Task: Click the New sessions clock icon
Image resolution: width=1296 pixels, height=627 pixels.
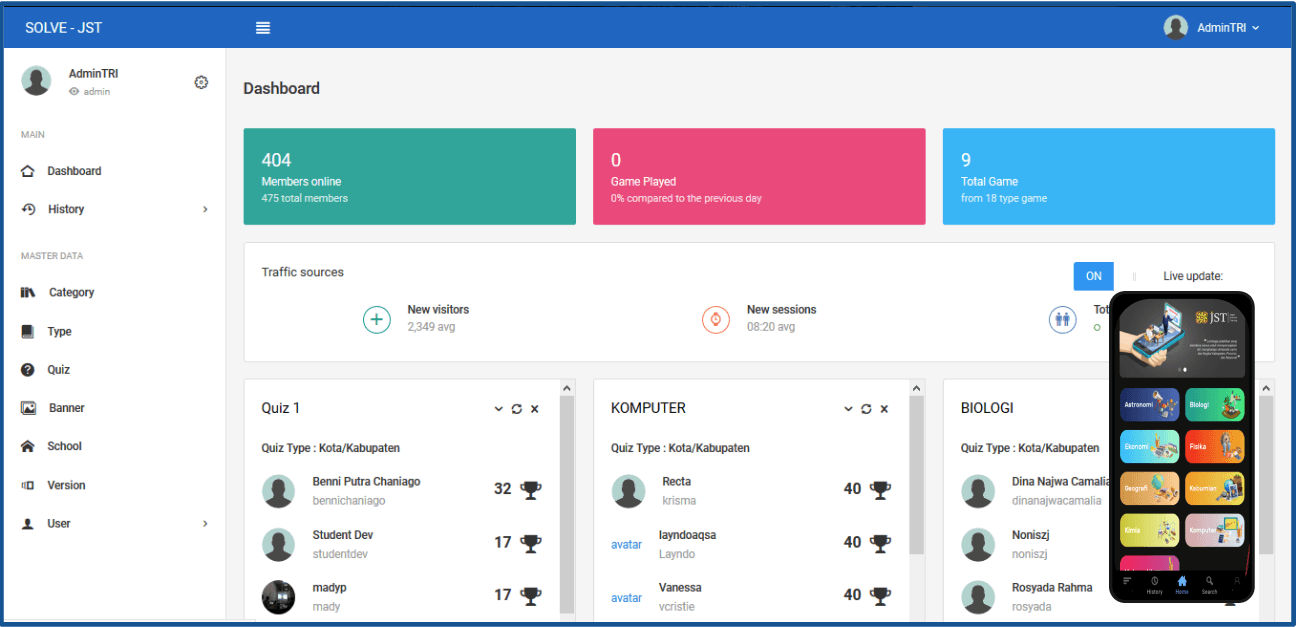Action: click(x=716, y=320)
